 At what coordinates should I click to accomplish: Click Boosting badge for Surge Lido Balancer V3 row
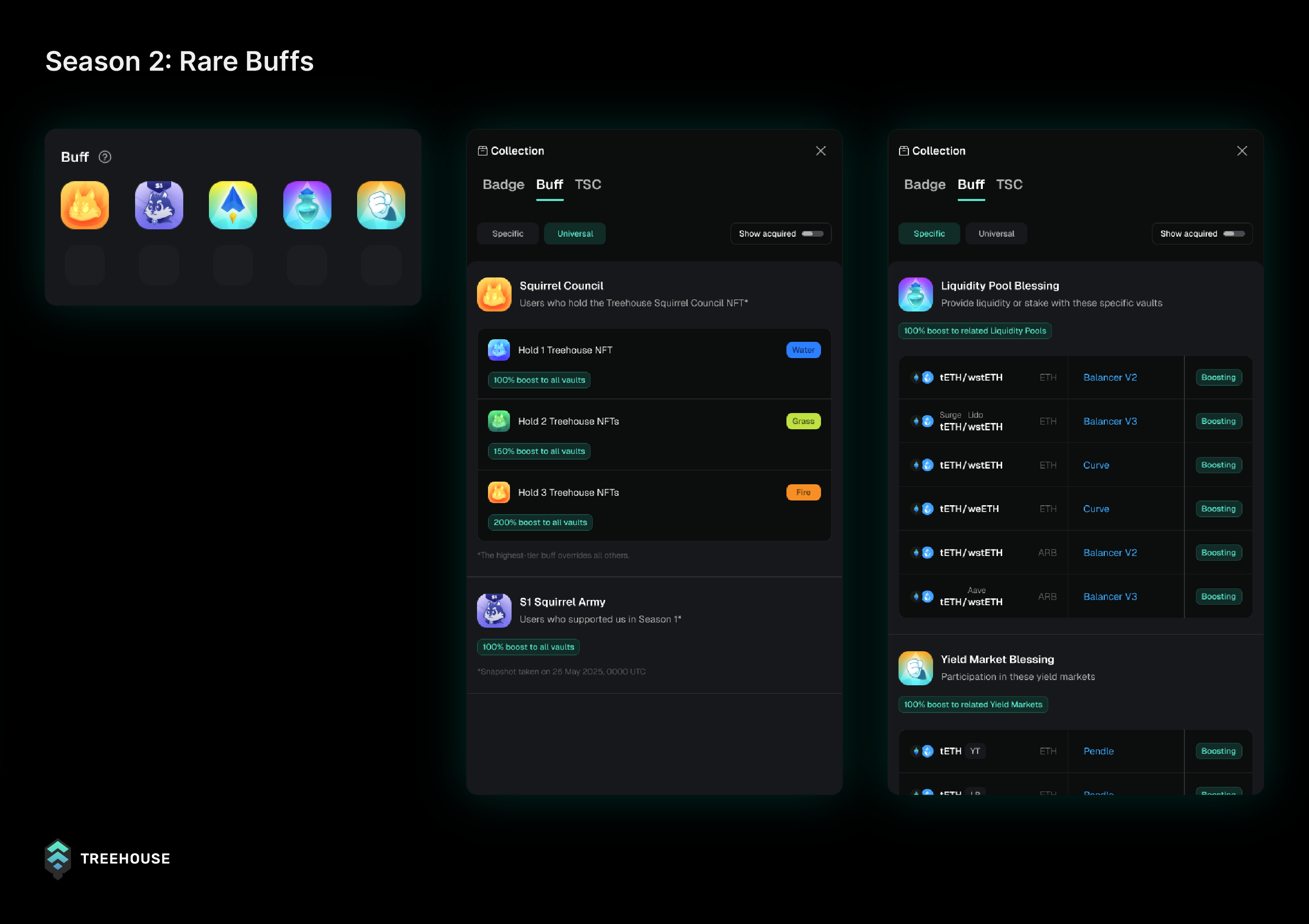pos(1218,421)
